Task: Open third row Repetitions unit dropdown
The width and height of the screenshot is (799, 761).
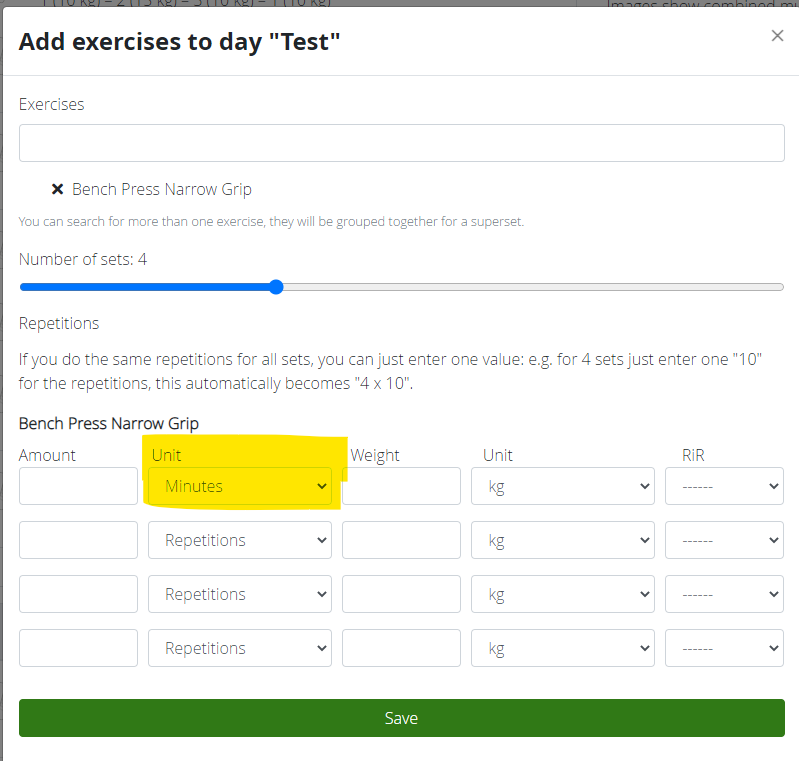Action: [239, 594]
